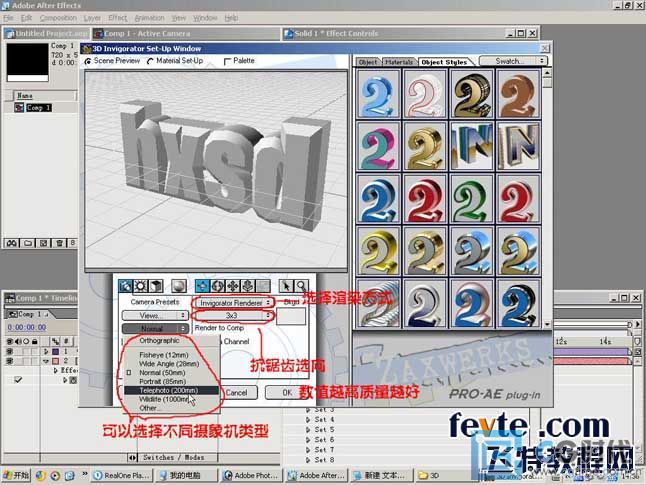Choose Orthographic camera preset
The image size is (646, 485).
[x=171, y=341]
